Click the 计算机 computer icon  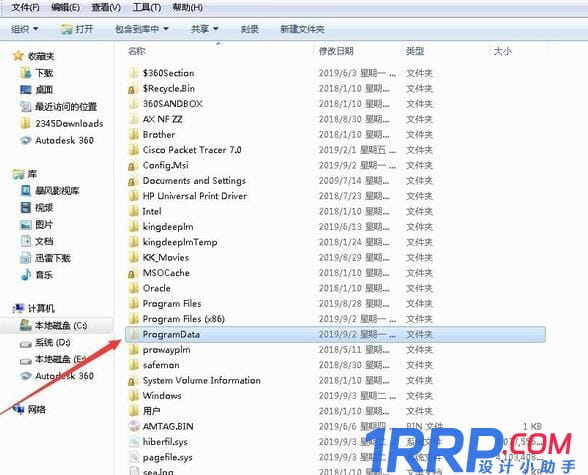18,309
